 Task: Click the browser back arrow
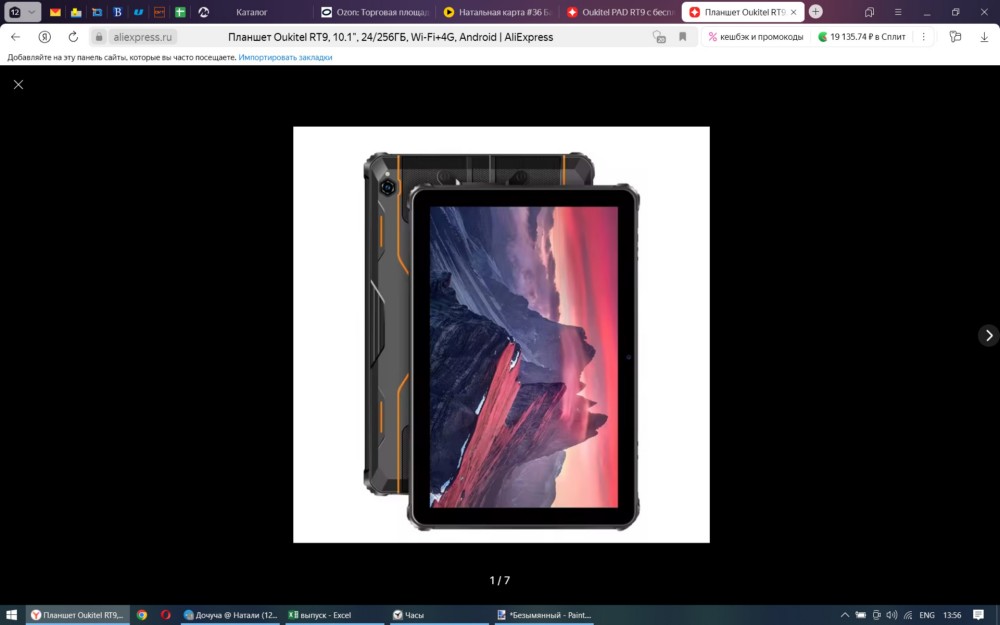coord(16,37)
